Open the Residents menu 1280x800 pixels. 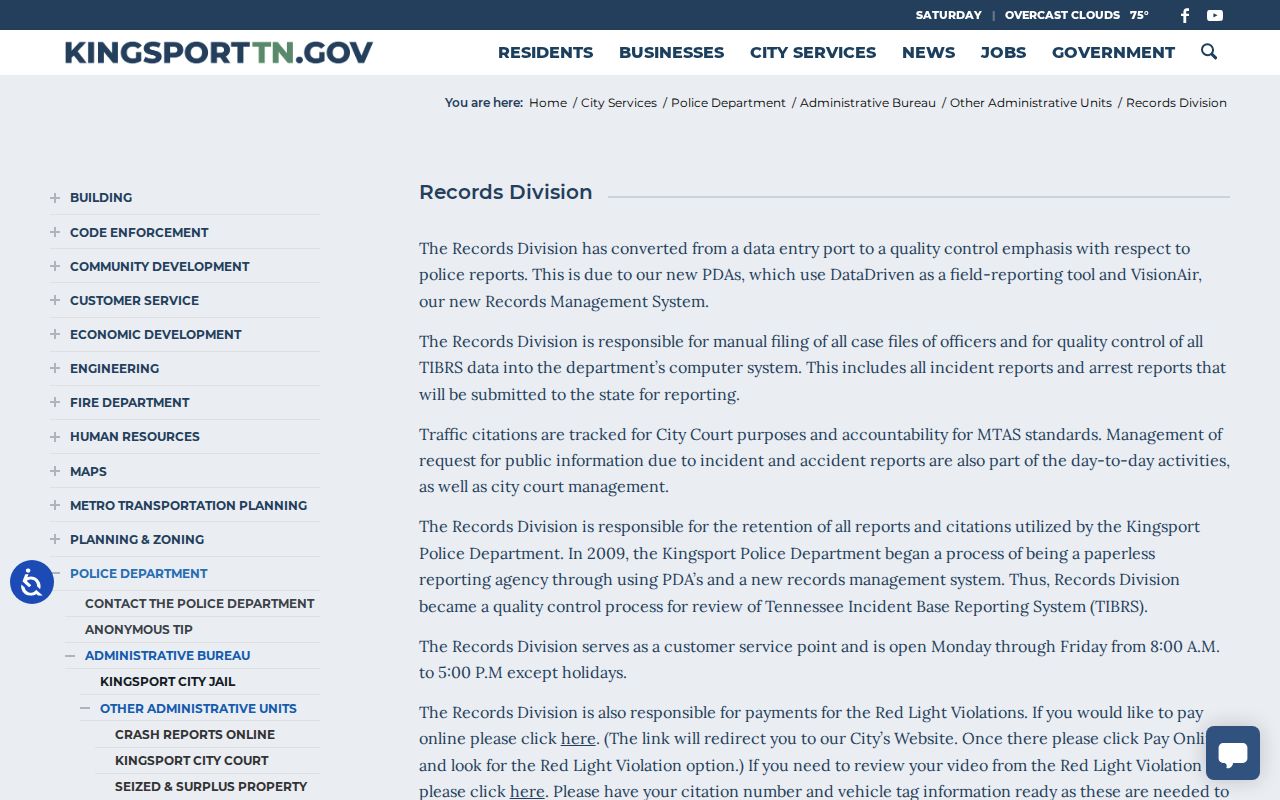tap(545, 52)
